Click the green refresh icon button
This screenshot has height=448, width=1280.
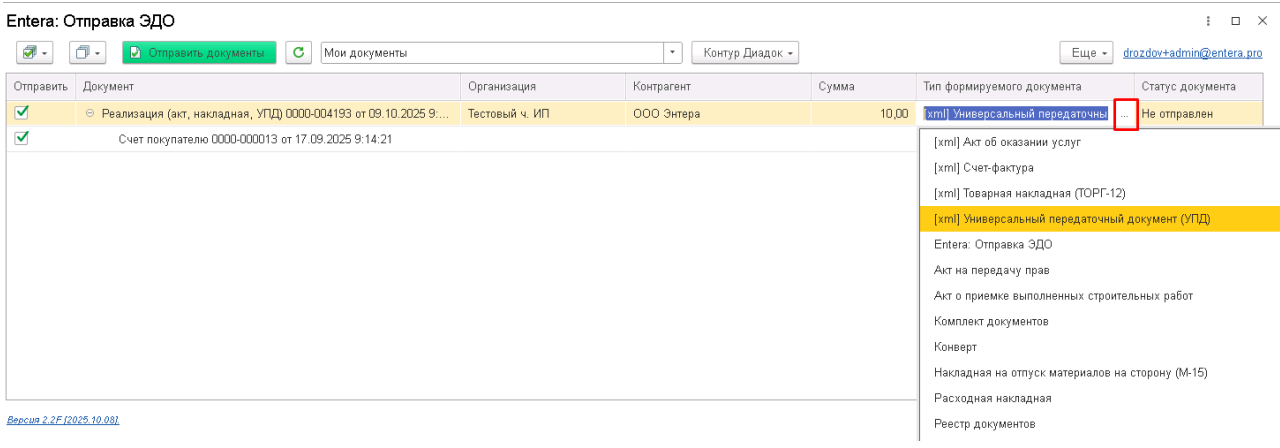[x=298, y=52]
